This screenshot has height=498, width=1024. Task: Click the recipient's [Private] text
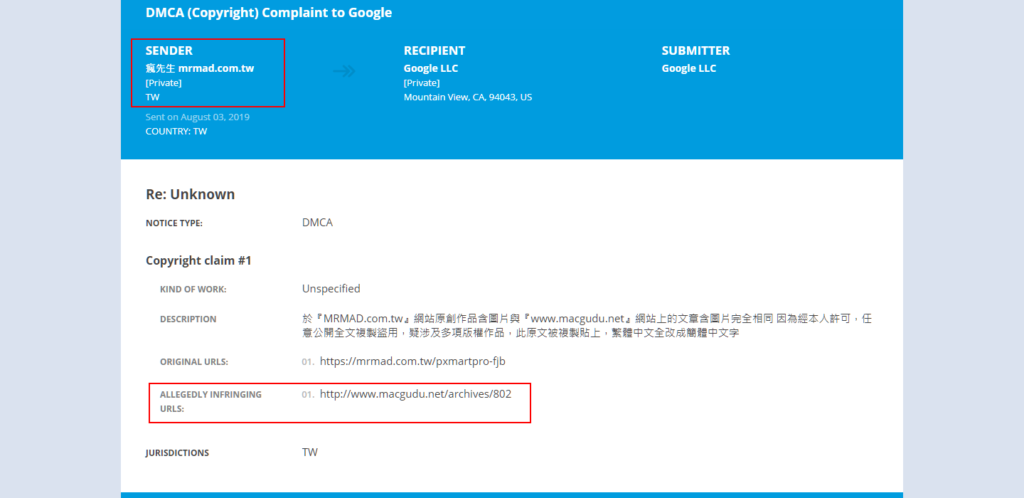pyautogui.click(x=421, y=83)
